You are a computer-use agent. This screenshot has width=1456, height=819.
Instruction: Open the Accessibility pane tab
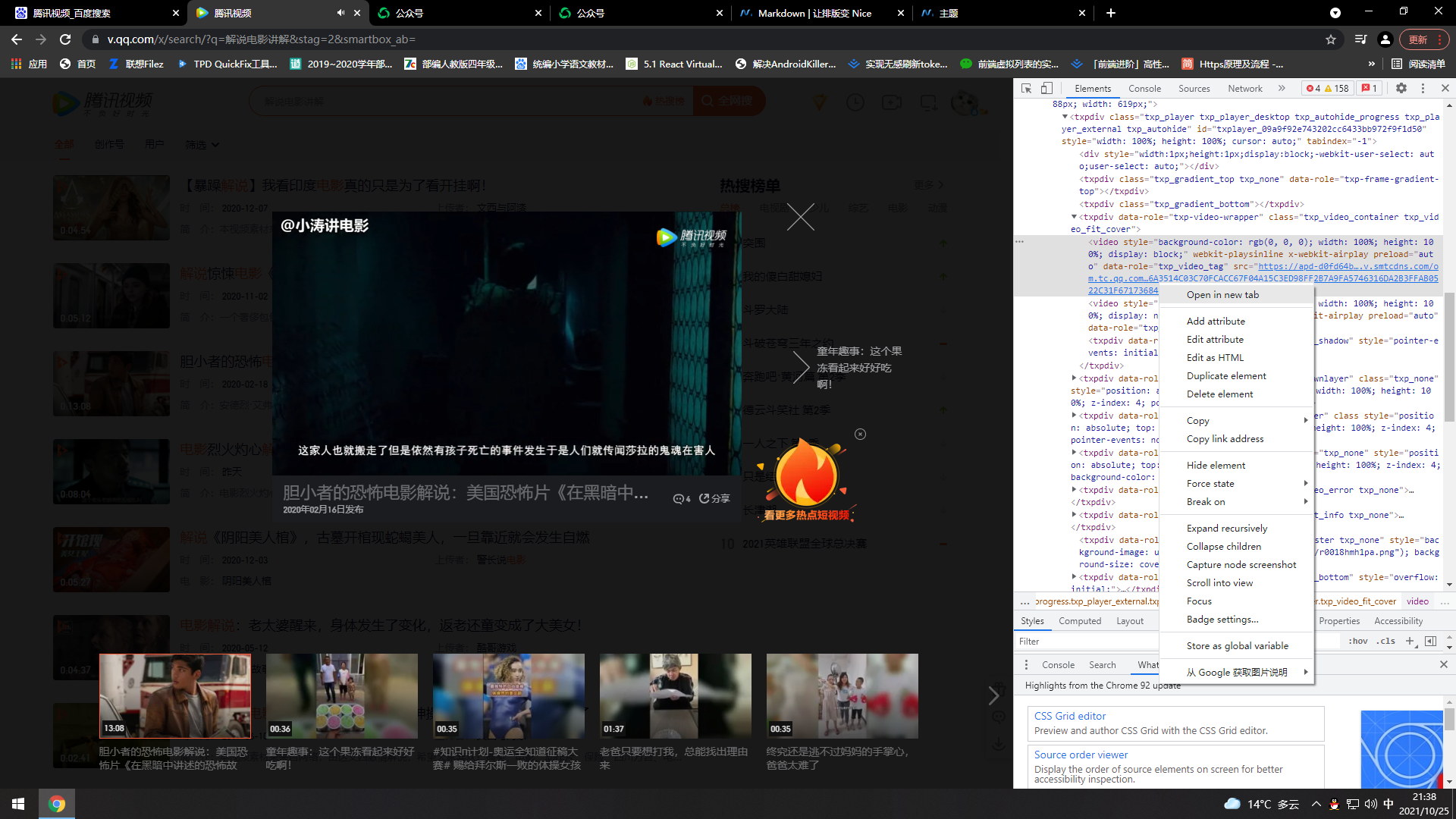click(x=1398, y=621)
